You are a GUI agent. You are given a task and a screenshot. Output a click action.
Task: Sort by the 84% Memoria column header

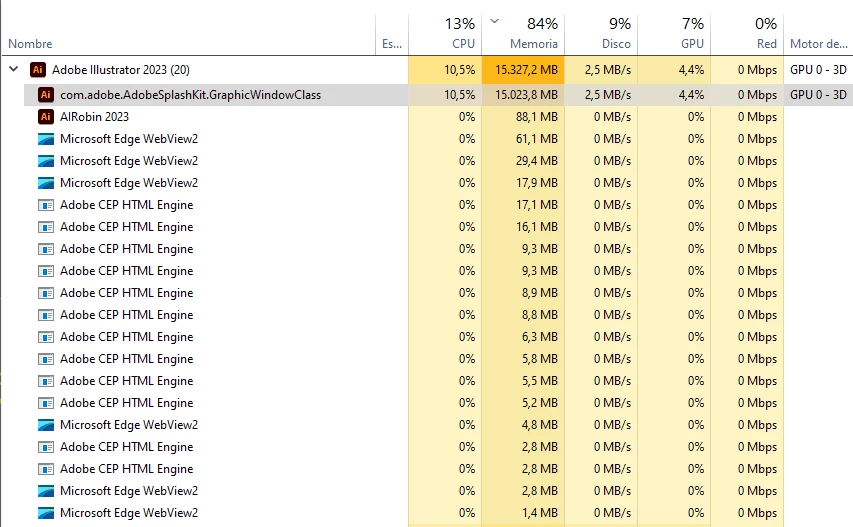(523, 35)
